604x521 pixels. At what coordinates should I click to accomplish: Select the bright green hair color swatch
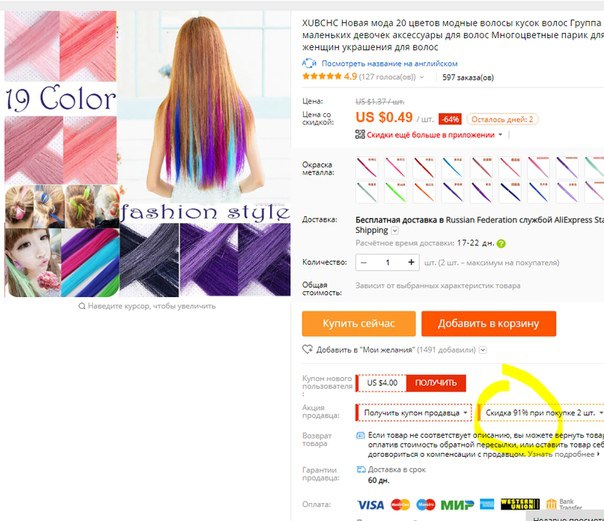pos(395,192)
